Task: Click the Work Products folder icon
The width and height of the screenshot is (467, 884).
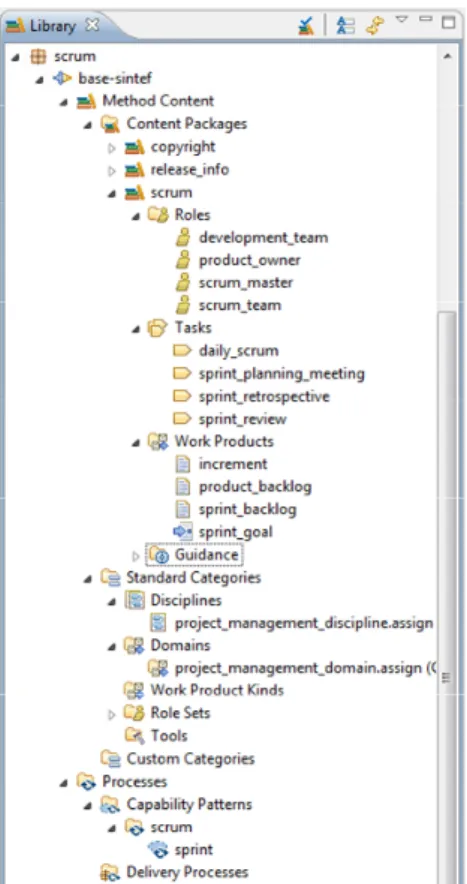Action: [x=158, y=441]
